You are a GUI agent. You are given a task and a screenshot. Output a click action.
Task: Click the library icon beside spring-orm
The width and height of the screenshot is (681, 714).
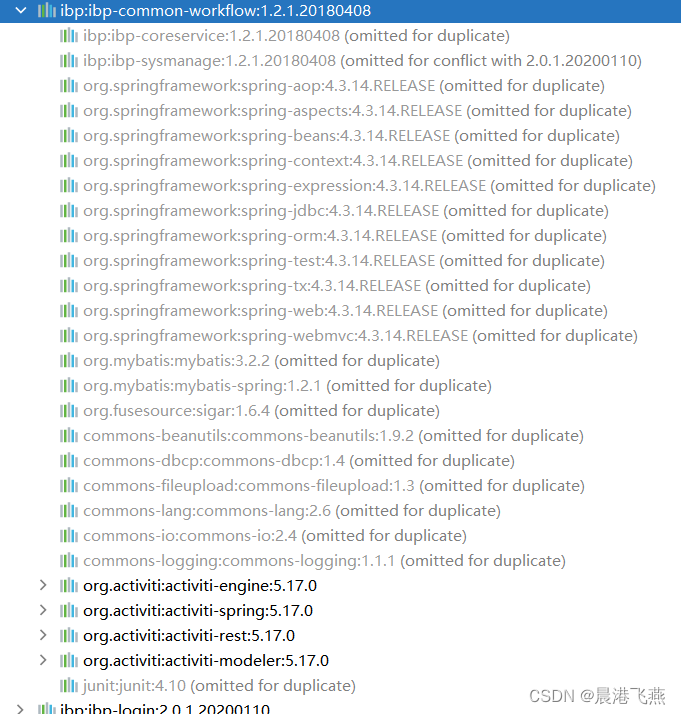coord(69,235)
